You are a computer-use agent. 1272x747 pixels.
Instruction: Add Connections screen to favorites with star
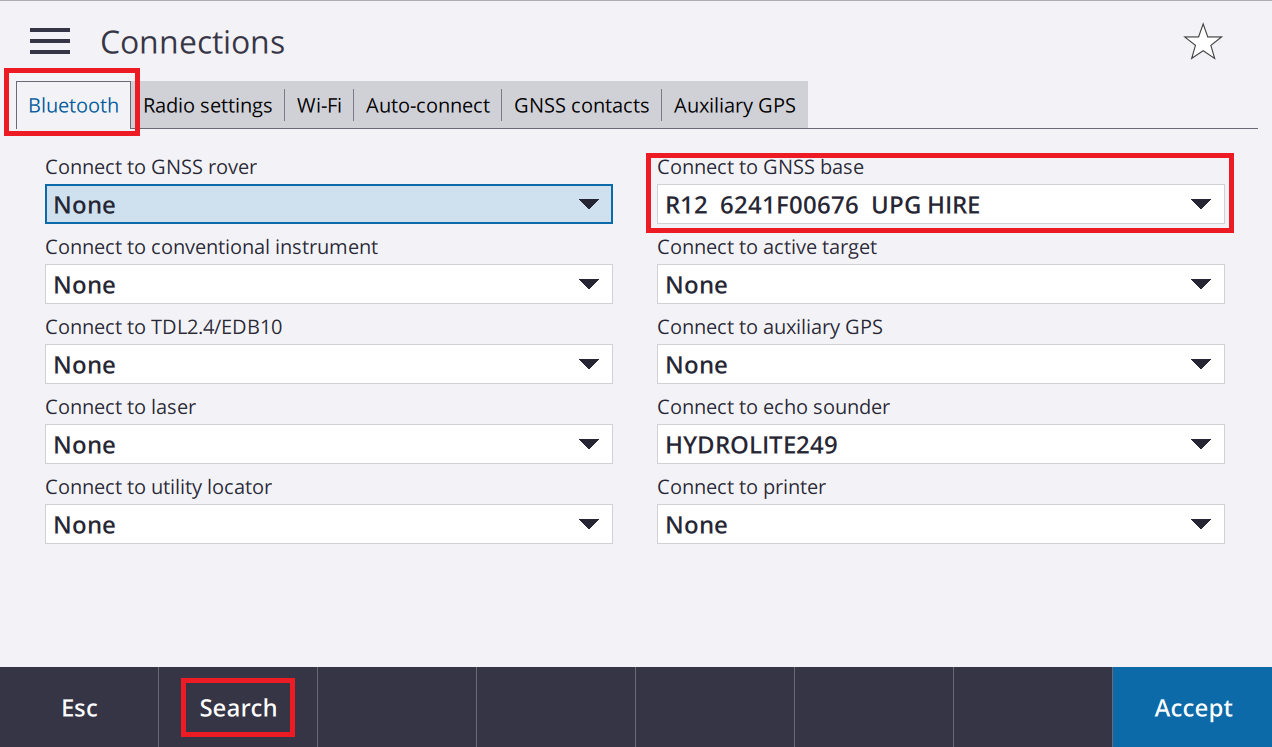[1202, 42]
